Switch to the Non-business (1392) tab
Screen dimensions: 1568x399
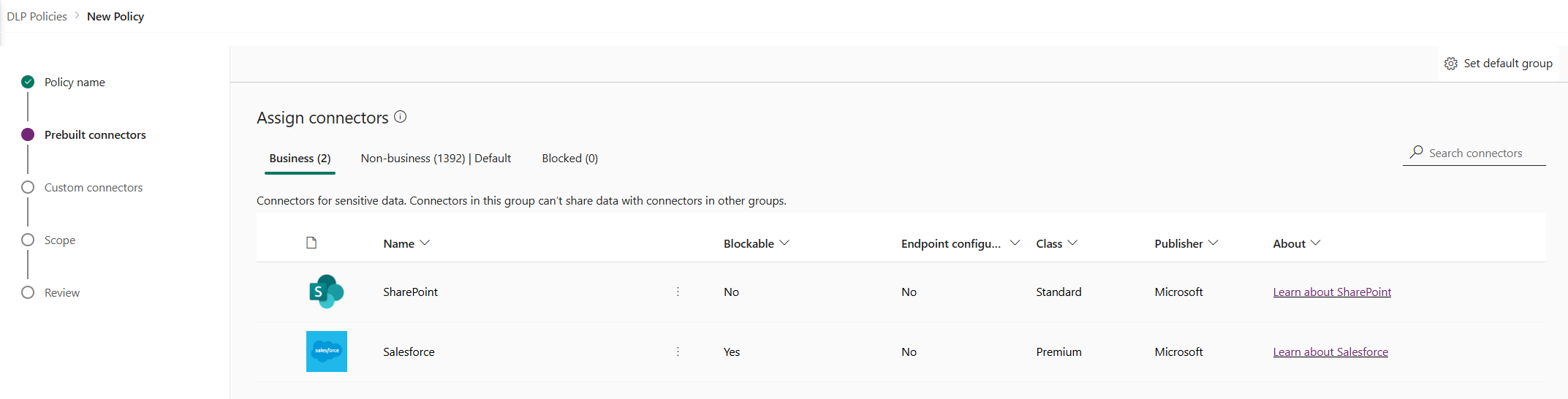point(436,159)
